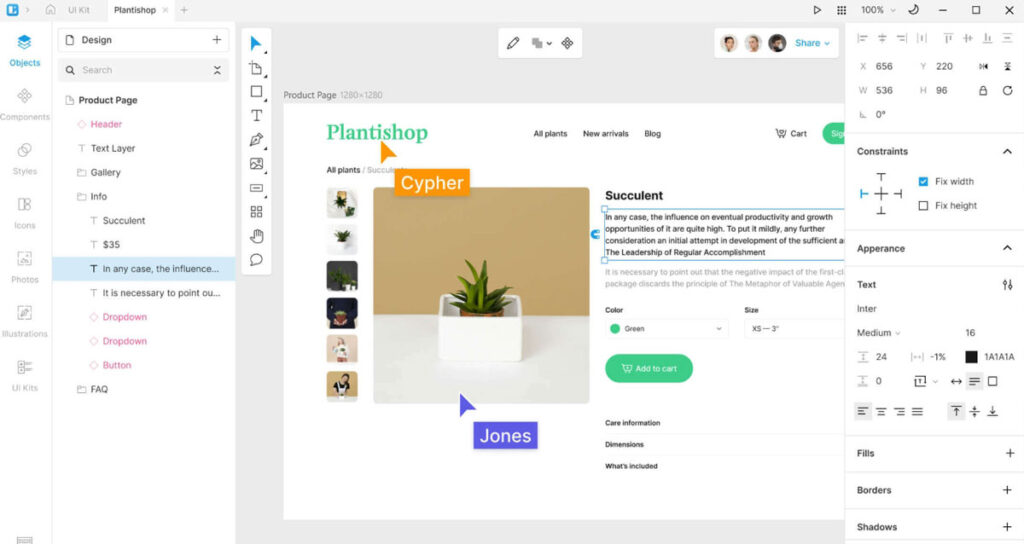Click the Play preview icon
The image size is (1024, 544).
point(817,10)
